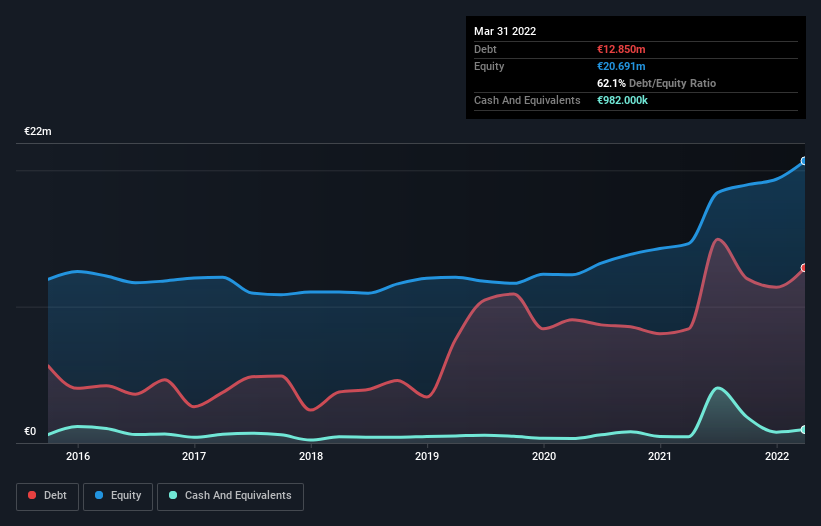Toggle Cash And Equivalents legend button
This screenshot has height=526, width=821.
(230, 496)
